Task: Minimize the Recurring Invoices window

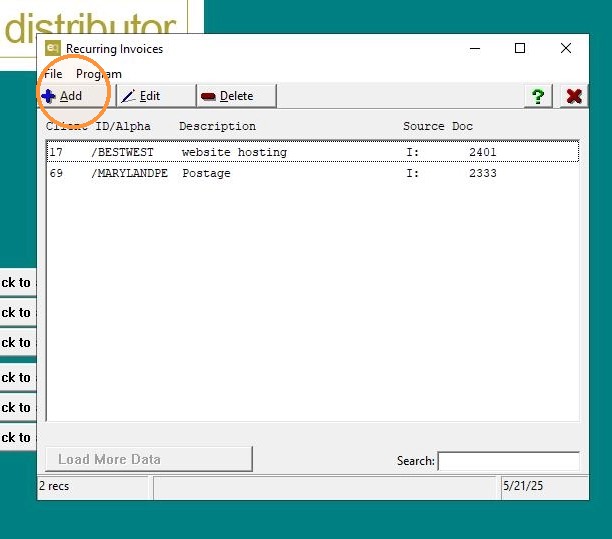Action: coord(475,48)
